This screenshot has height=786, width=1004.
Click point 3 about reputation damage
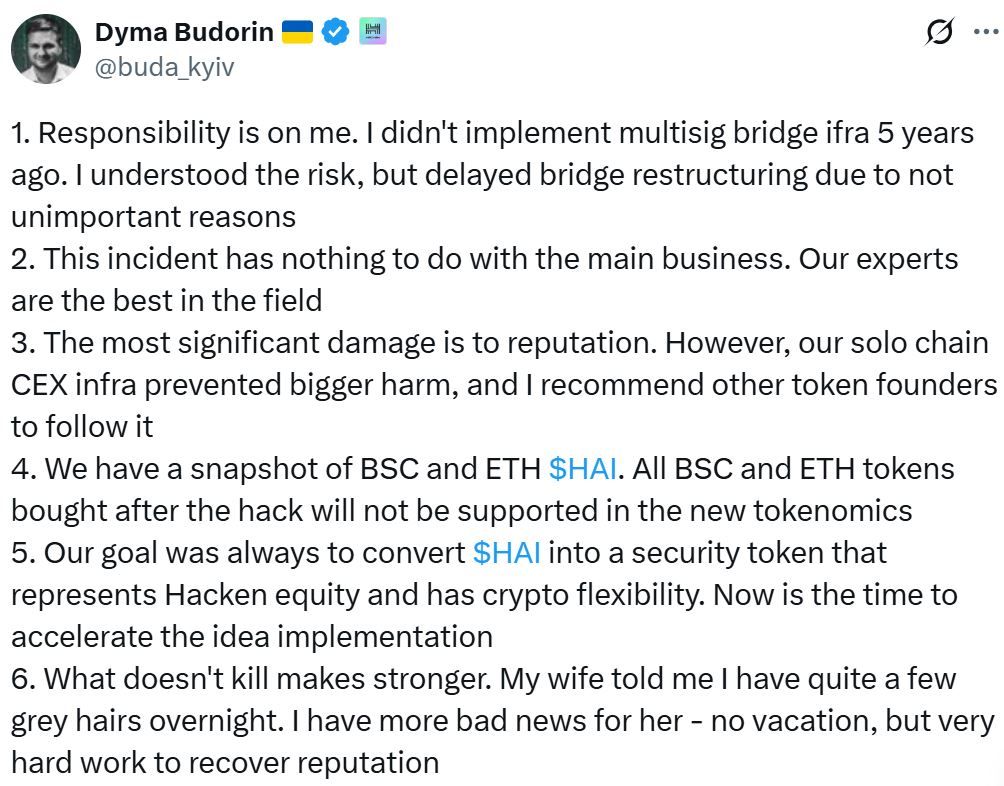(400, 342)
